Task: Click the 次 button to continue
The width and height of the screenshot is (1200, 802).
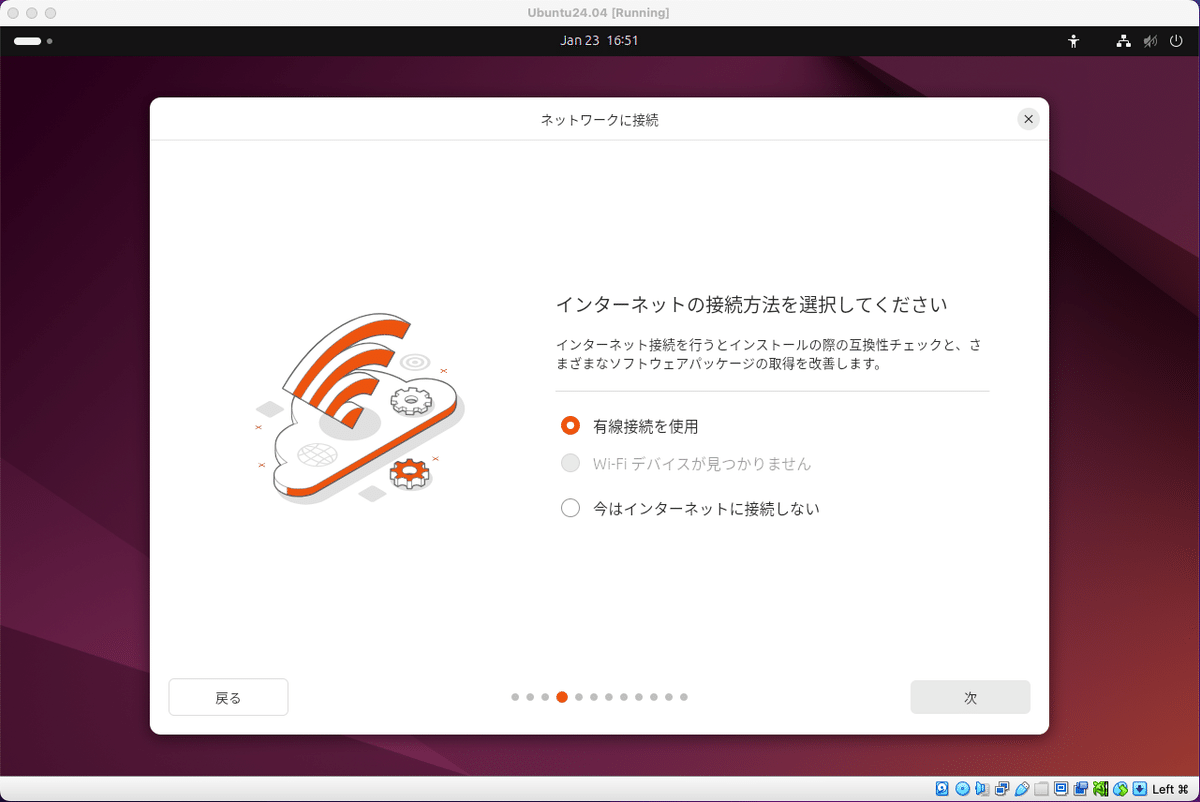Action: (970, 698)
